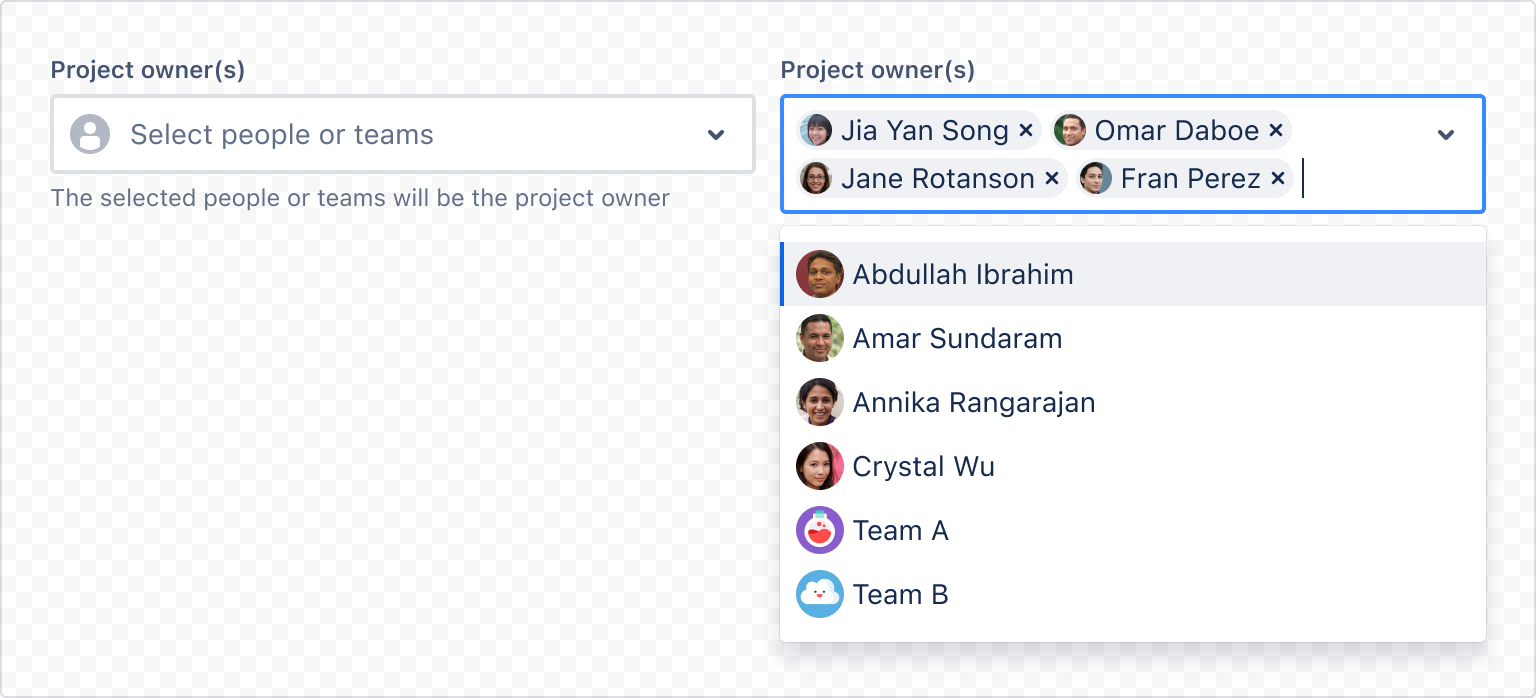Remove Fran Perez from selected owners

1278,178
